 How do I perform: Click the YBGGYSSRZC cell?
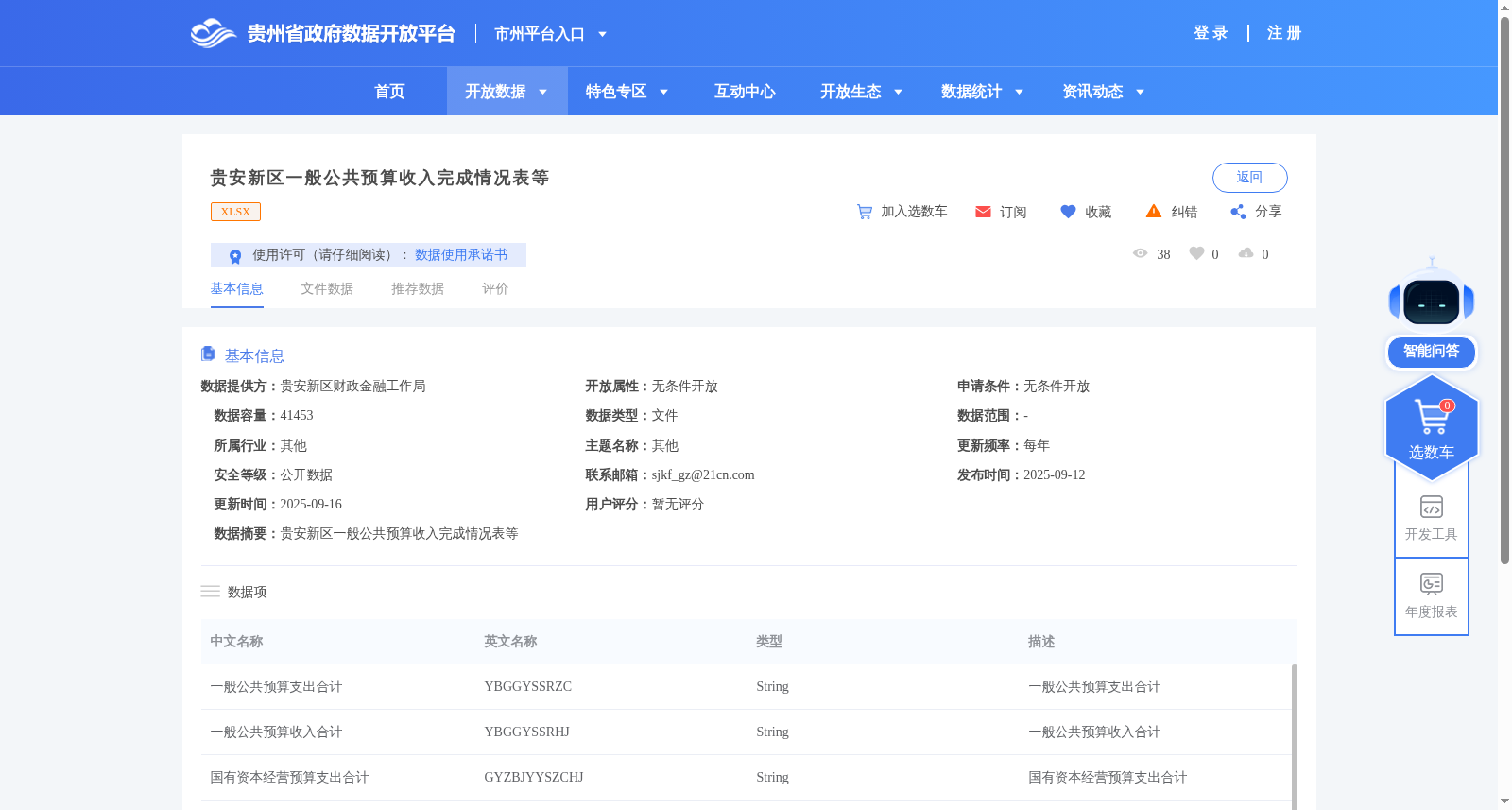(527, 687)
